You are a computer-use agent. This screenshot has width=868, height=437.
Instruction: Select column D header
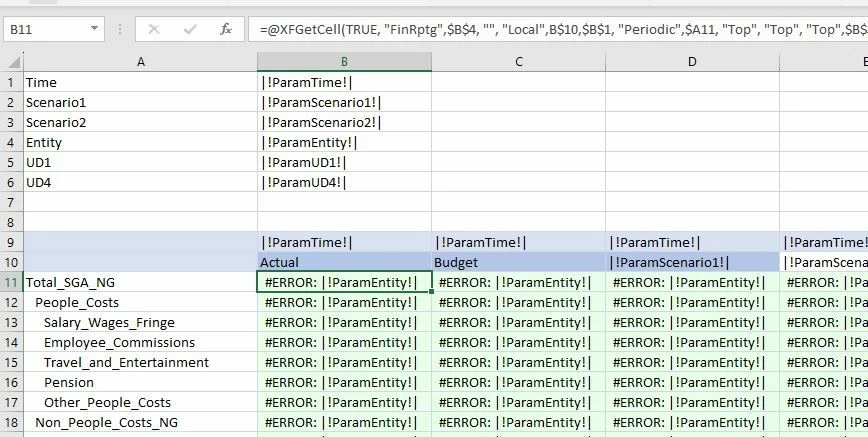click(x=693, y=62)
